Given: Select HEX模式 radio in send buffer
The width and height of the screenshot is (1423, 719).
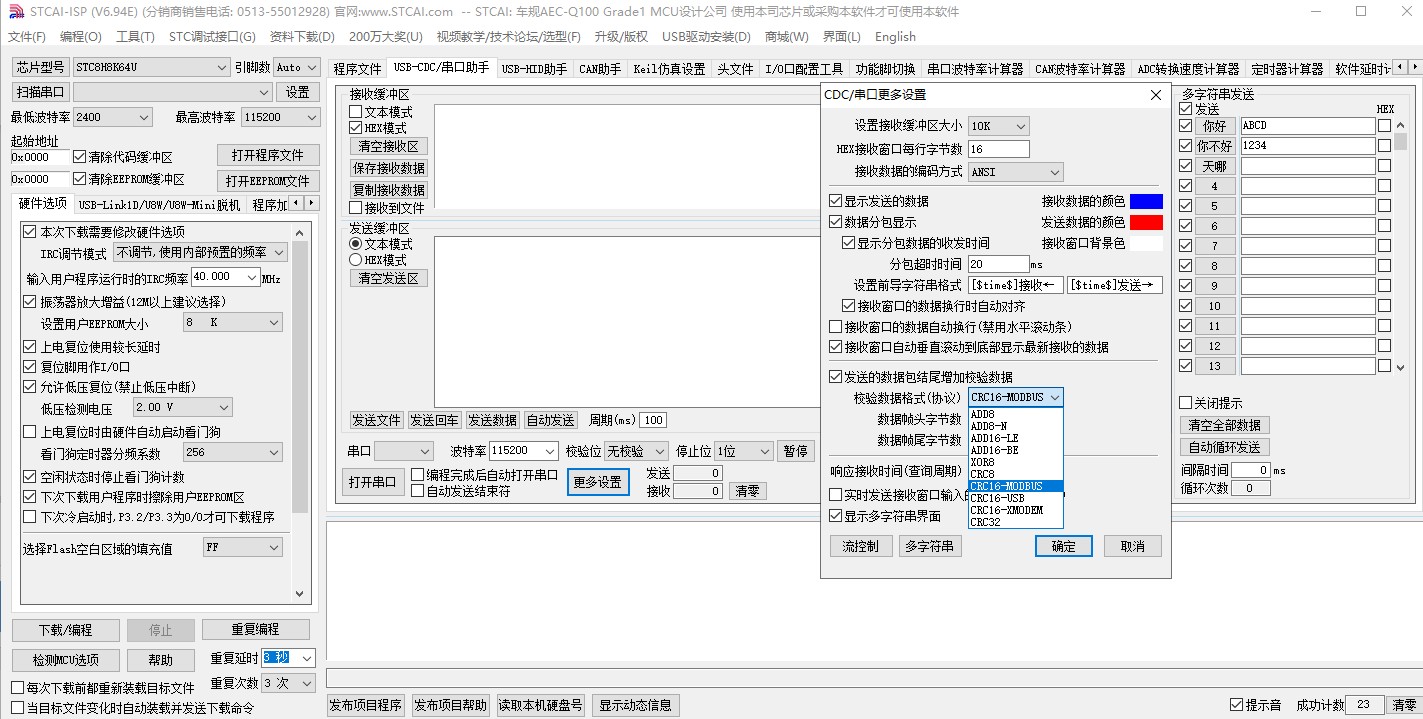Looking at the screenshot, I should (x=355, y=260).
